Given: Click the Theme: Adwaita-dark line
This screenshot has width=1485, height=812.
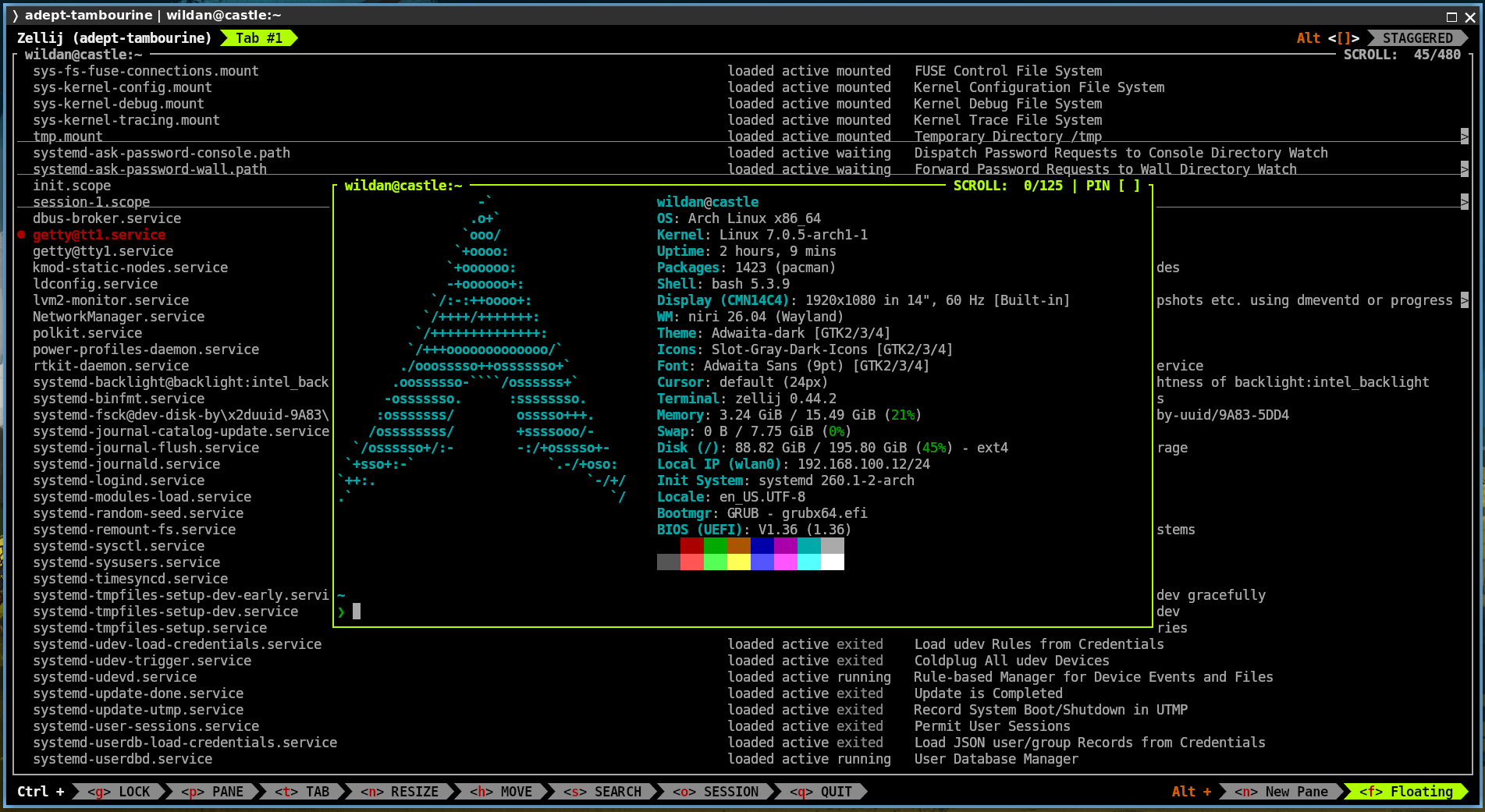Looking at the screenshot, I should tap(774, 333).
